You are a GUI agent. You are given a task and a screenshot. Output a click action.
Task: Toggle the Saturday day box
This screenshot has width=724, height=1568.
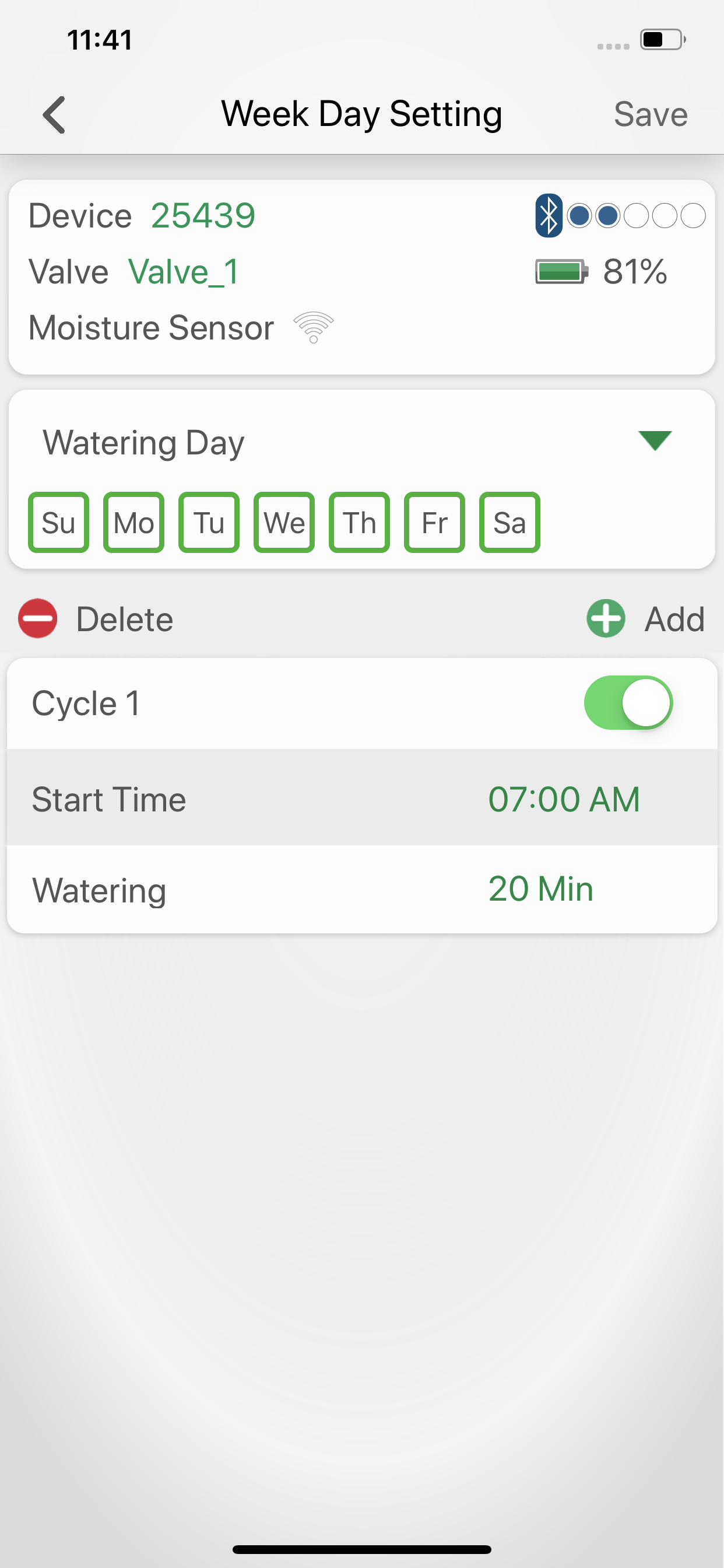[x=510, y=522]
